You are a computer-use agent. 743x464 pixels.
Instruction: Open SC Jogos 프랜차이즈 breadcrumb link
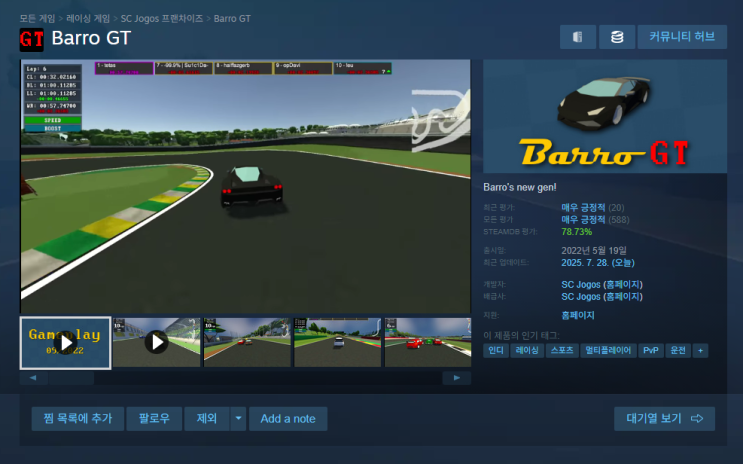point(162,18)
